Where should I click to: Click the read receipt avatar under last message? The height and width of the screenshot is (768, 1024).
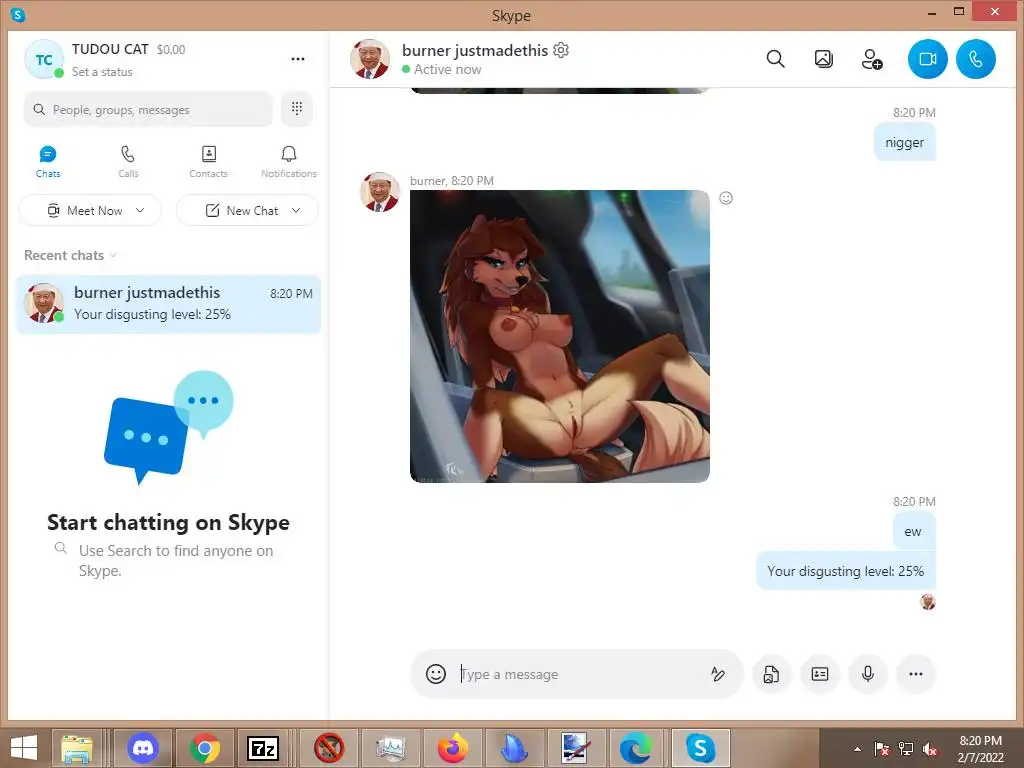[x=927, y=602]
